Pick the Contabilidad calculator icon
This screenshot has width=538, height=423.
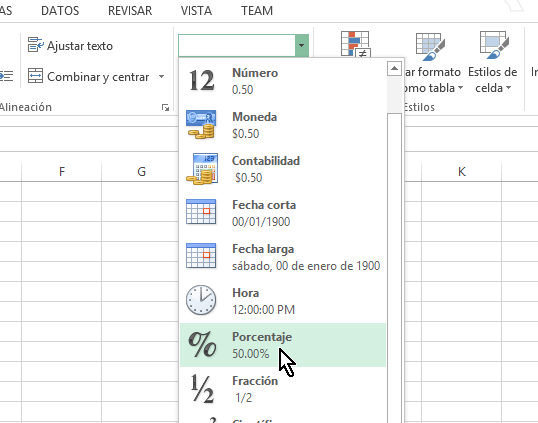point(202,169)
